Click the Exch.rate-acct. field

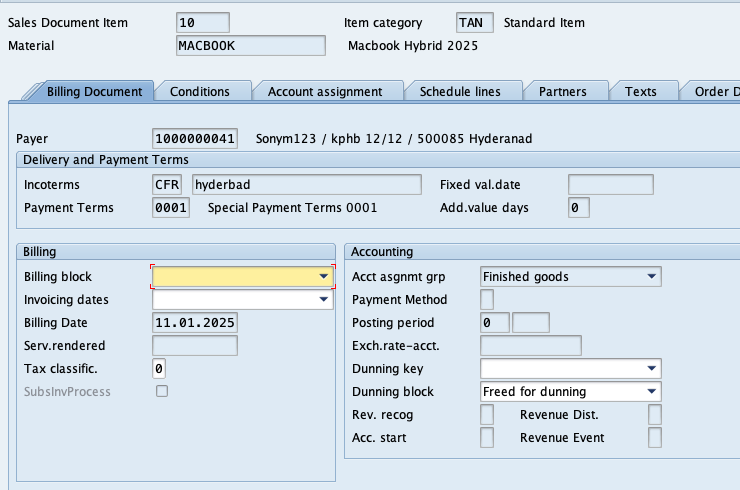click(531, 346)
